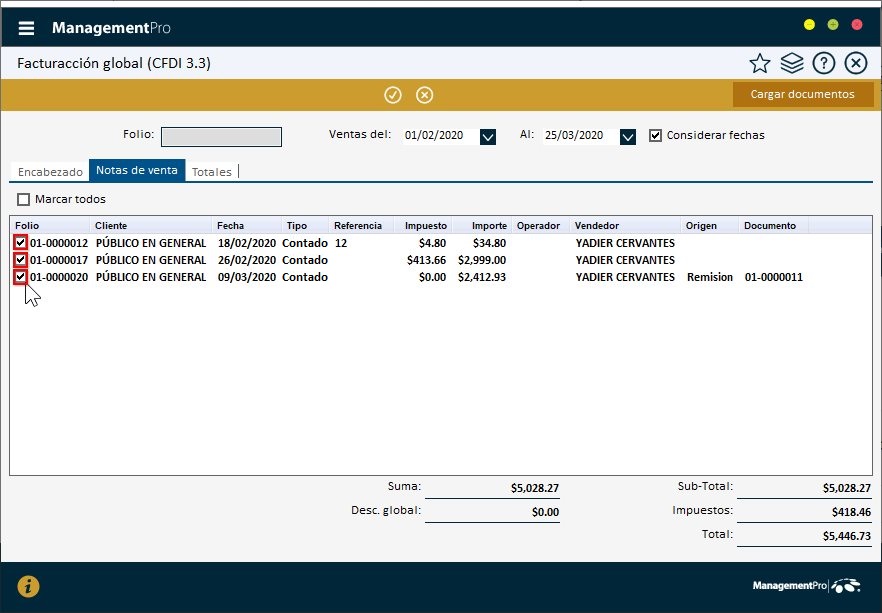Click the date 09/03/2020 cell
Screen dimensions: 882x613
pos(247,277)
